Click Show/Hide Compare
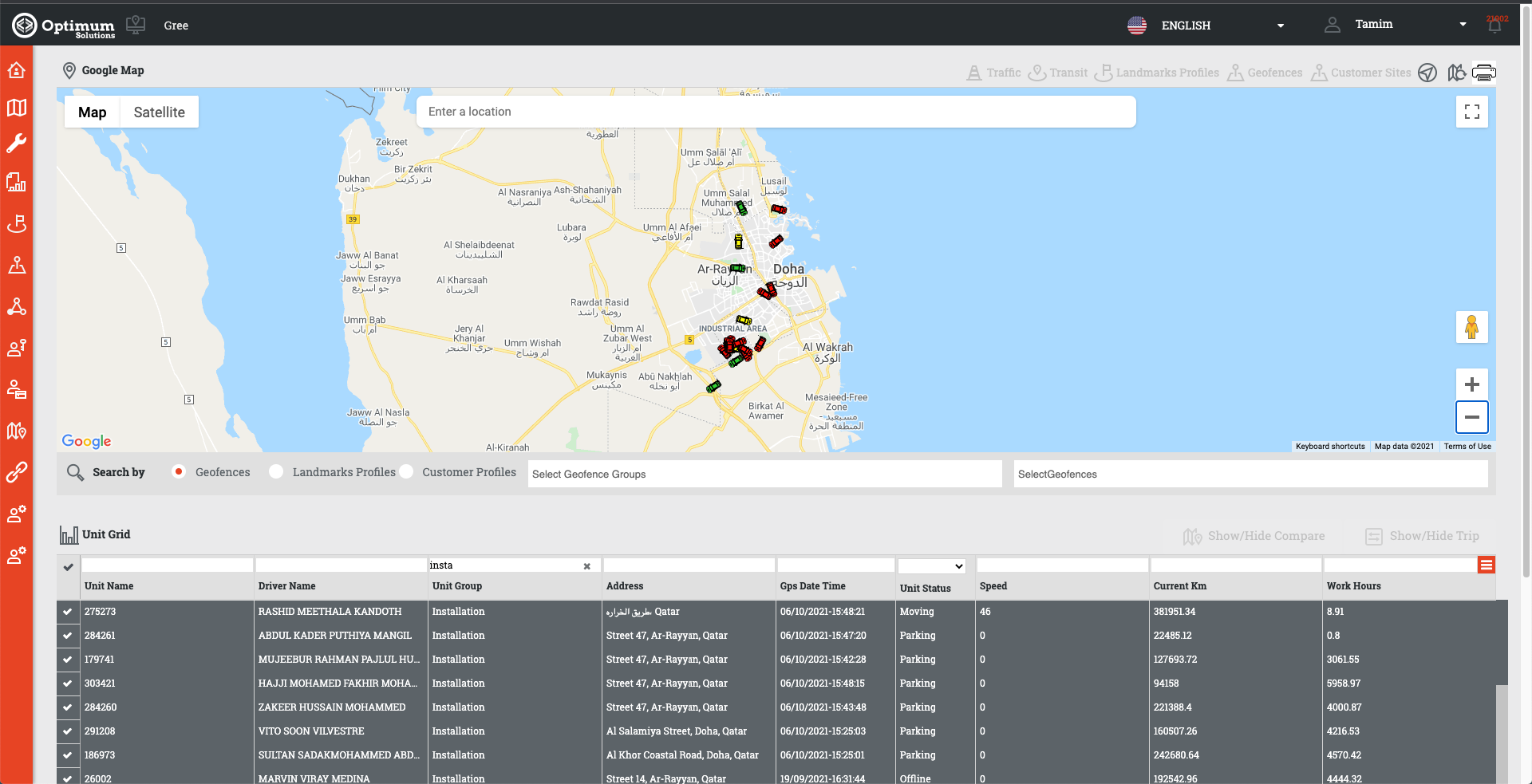This screenshot has width=1532, height=784. point(1254,536)
